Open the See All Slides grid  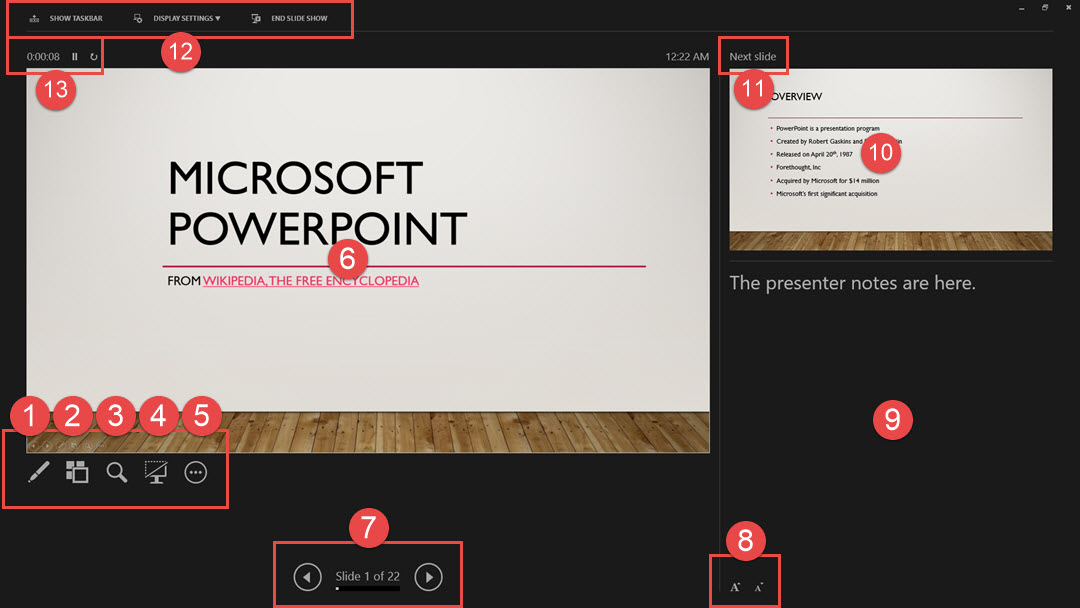click(x=77, y=473)
